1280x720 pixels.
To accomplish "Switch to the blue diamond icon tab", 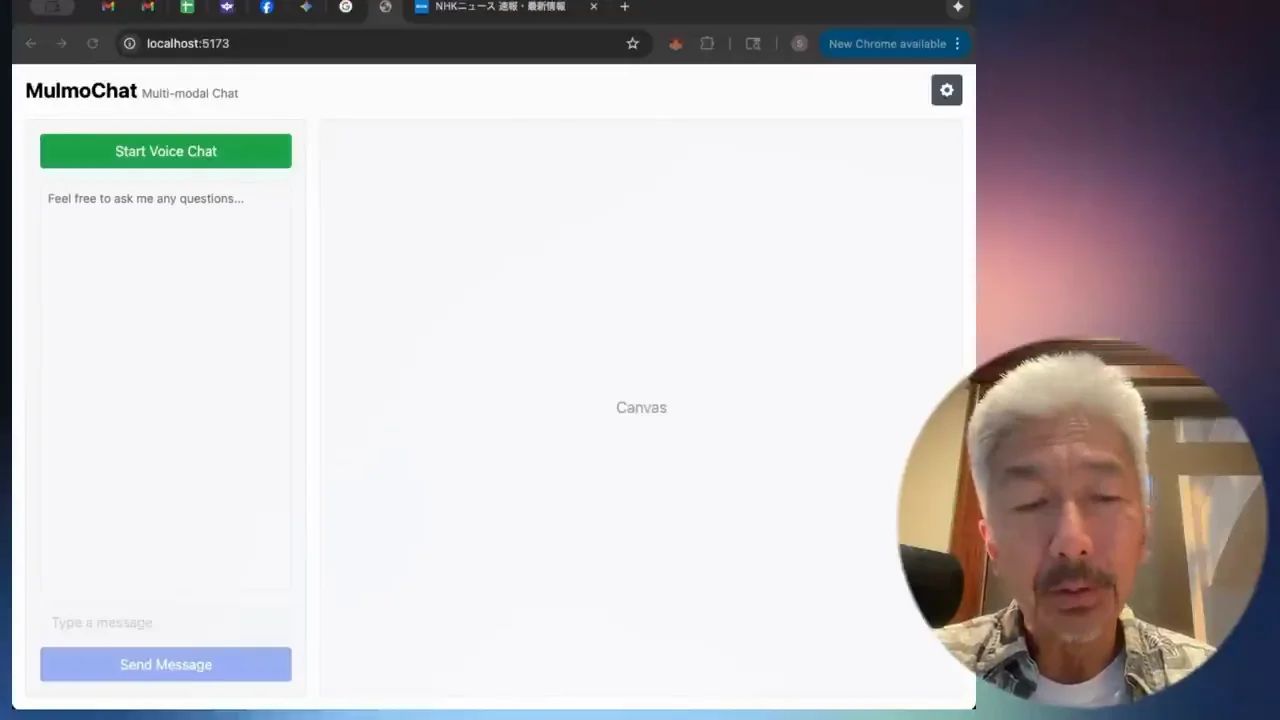I will (306, 7).
